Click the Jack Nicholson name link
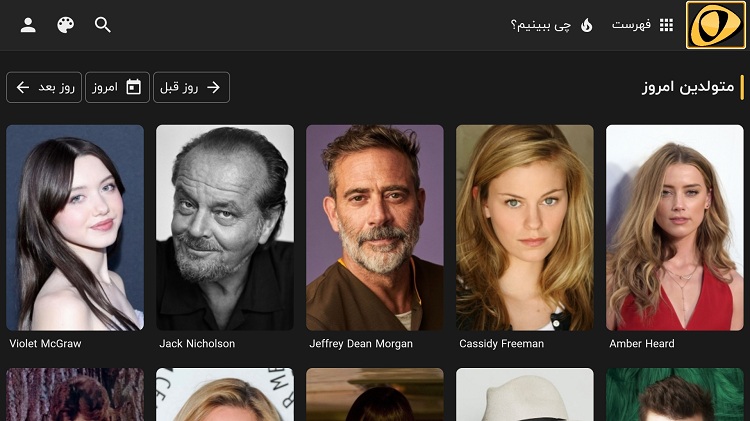This screenshot has height=421, width=750. click(x=197, y=343)
